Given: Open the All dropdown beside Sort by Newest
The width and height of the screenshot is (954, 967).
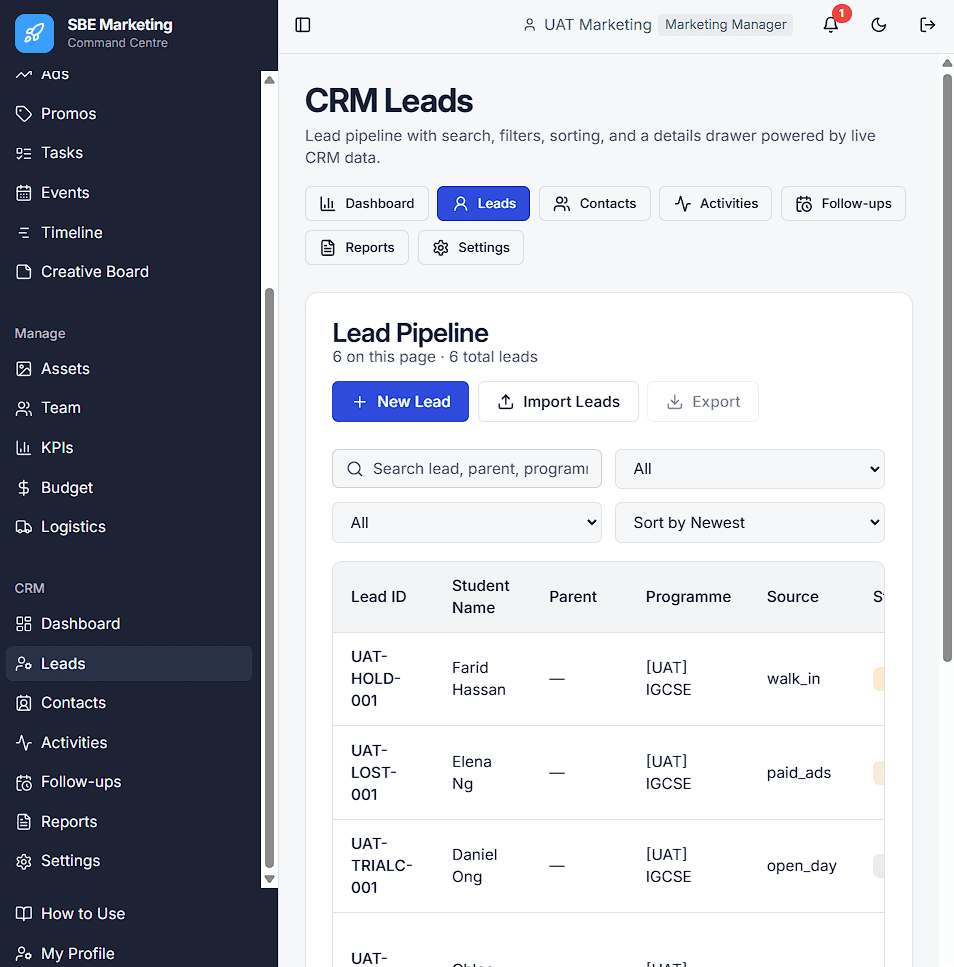Looking at the screenshot, I should coord(467,523).
